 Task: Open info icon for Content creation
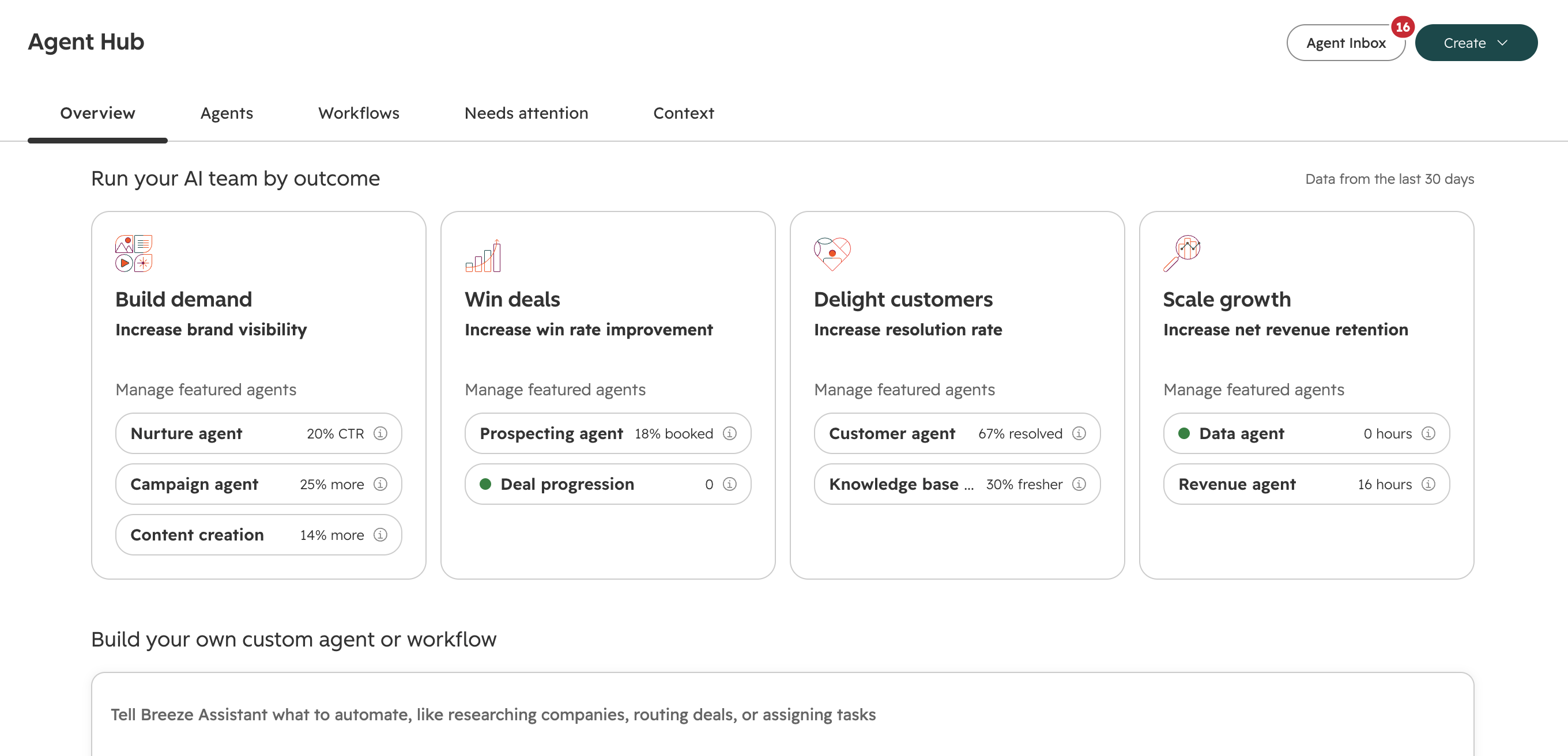click(x=380, y=535)
